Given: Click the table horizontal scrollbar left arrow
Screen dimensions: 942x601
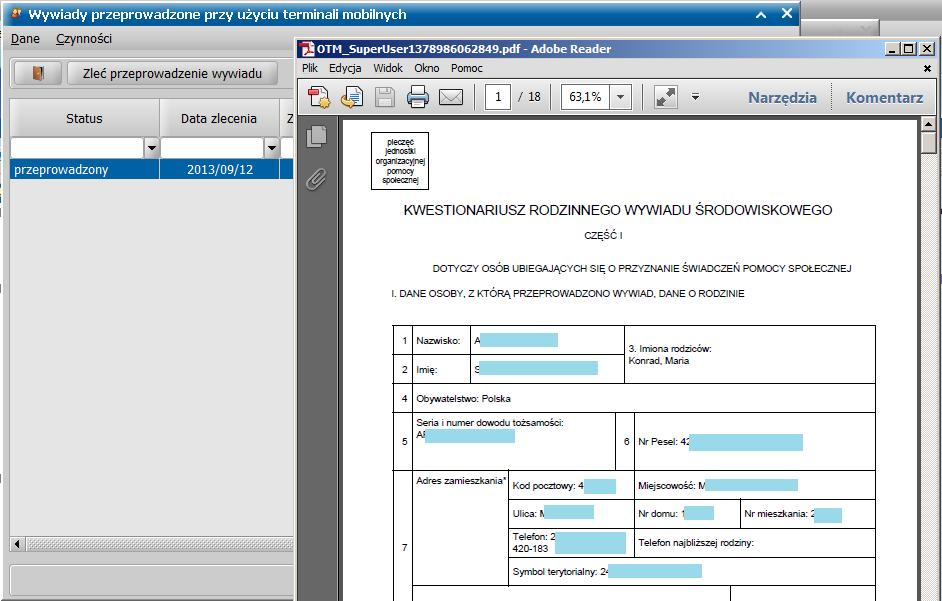Looking at the screenshot, I should 17,544.
